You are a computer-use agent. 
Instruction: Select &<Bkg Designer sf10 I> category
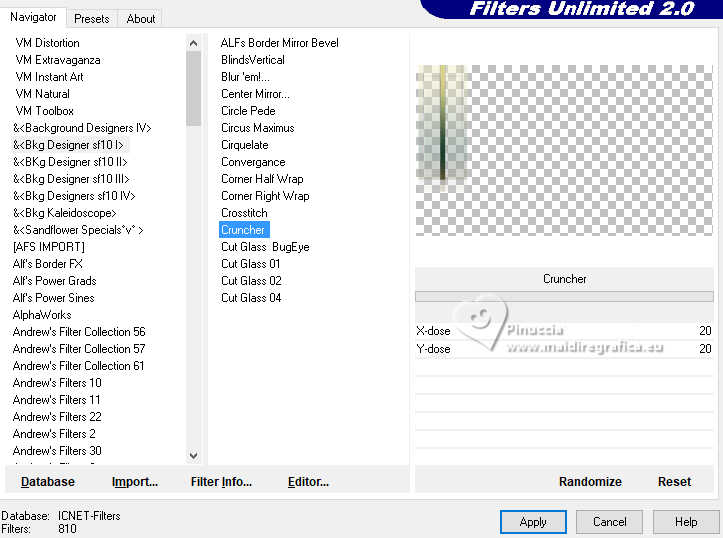pos(68,145)
